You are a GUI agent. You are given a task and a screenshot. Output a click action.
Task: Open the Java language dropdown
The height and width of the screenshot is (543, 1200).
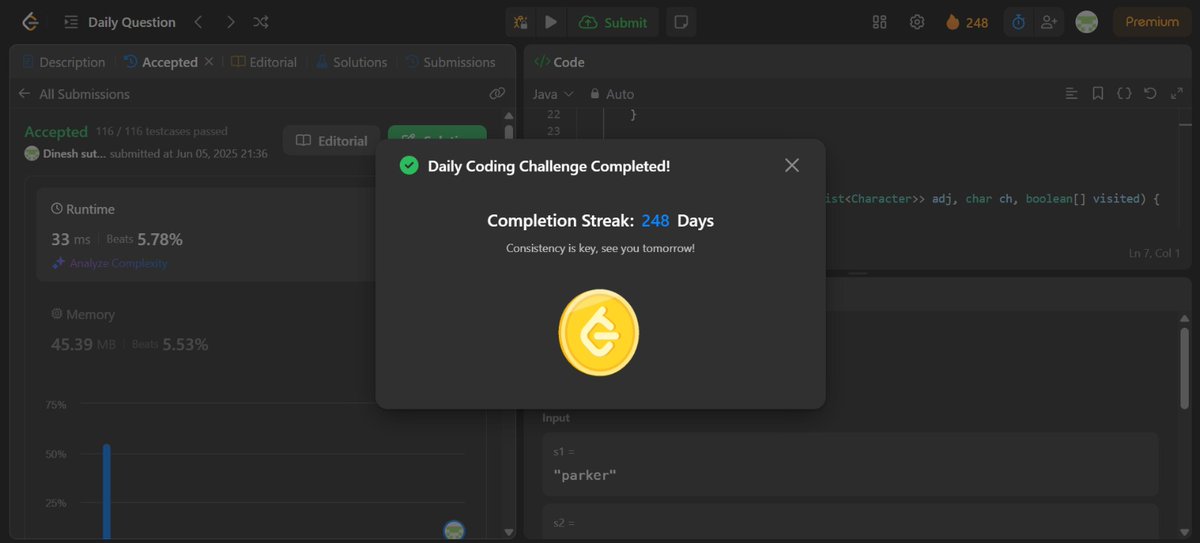pos(553,94)
